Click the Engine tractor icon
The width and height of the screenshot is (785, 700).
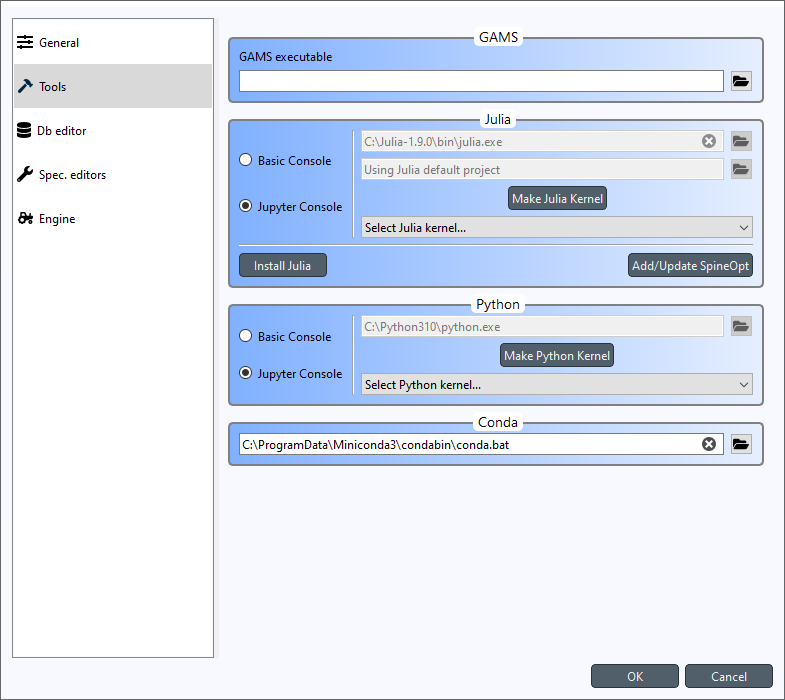click(25, 218)
